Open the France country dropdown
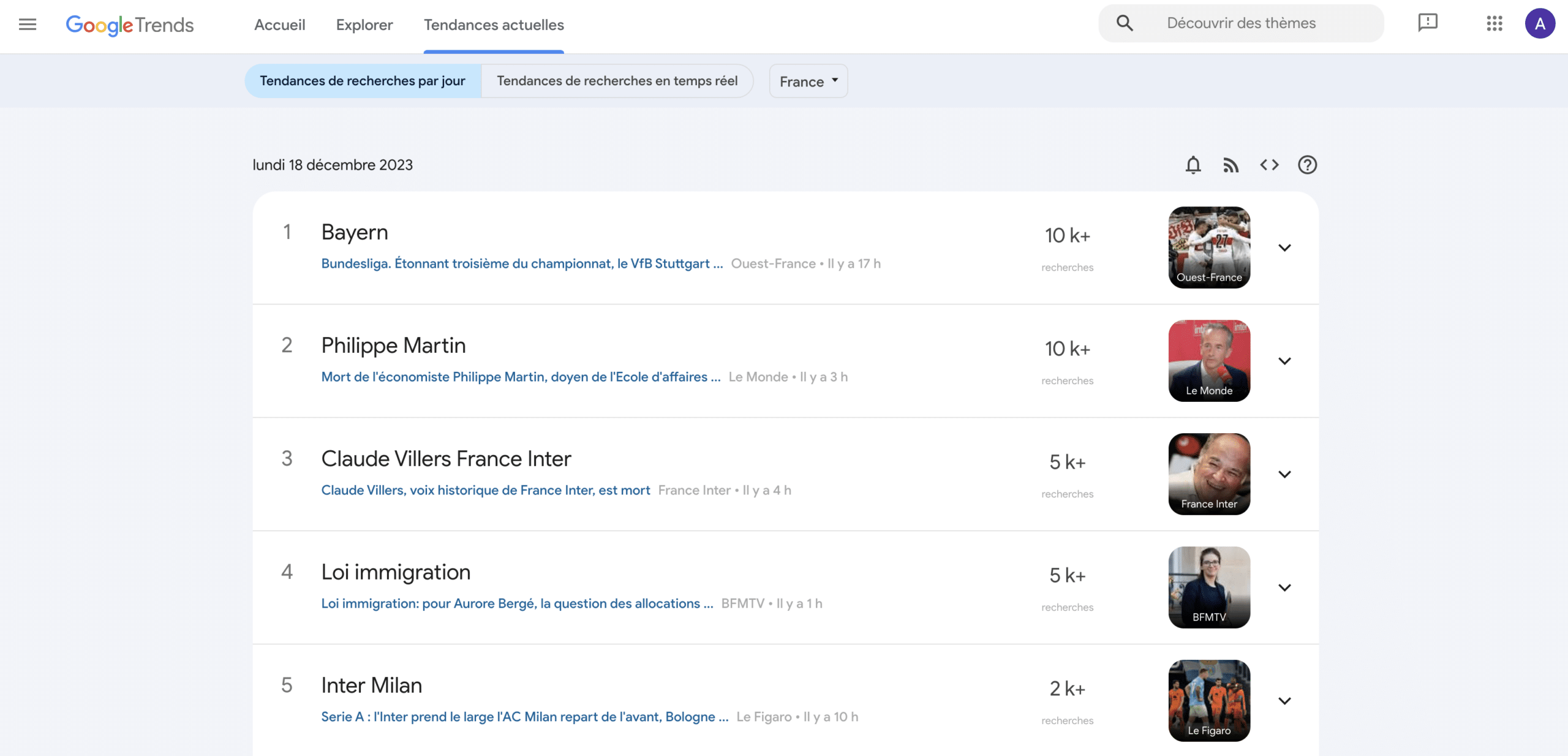 pos(808,81)
